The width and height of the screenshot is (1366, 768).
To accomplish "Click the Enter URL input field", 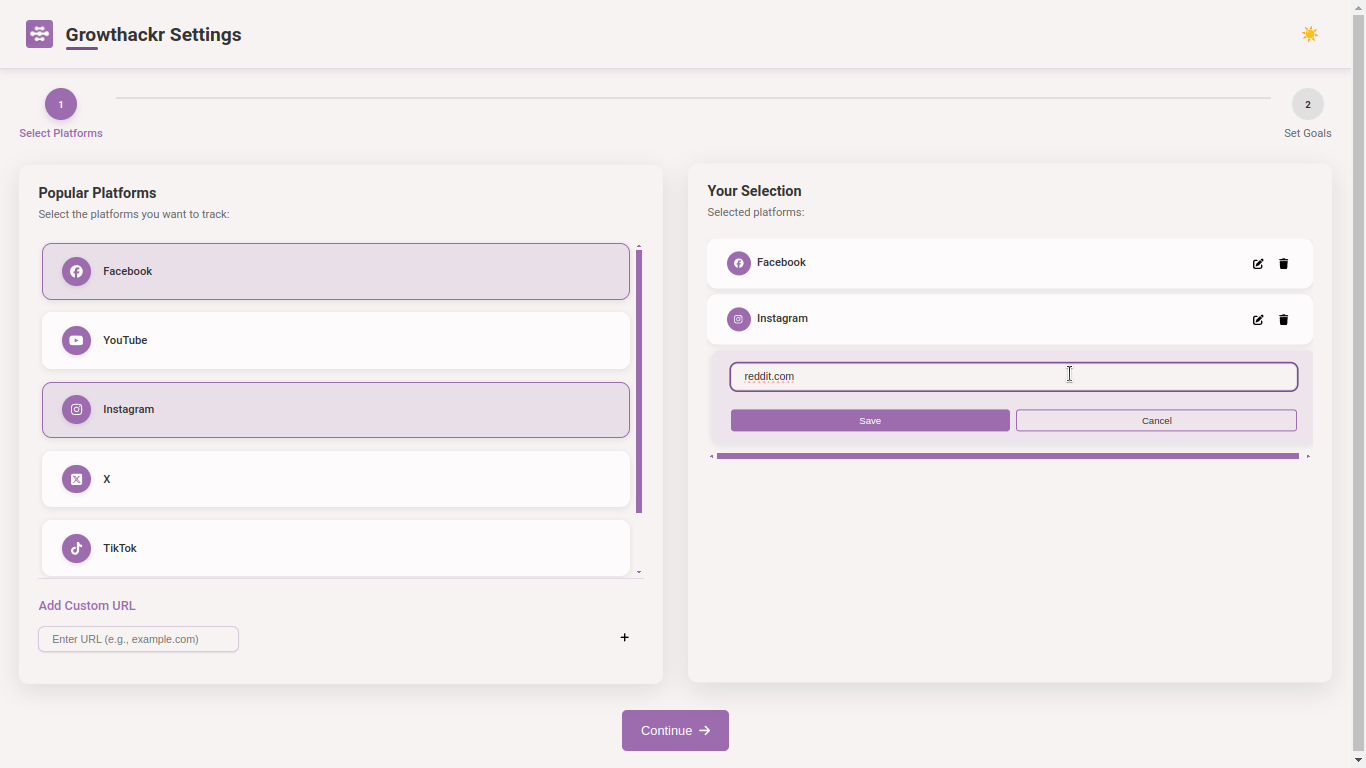I will click(138, 639).
